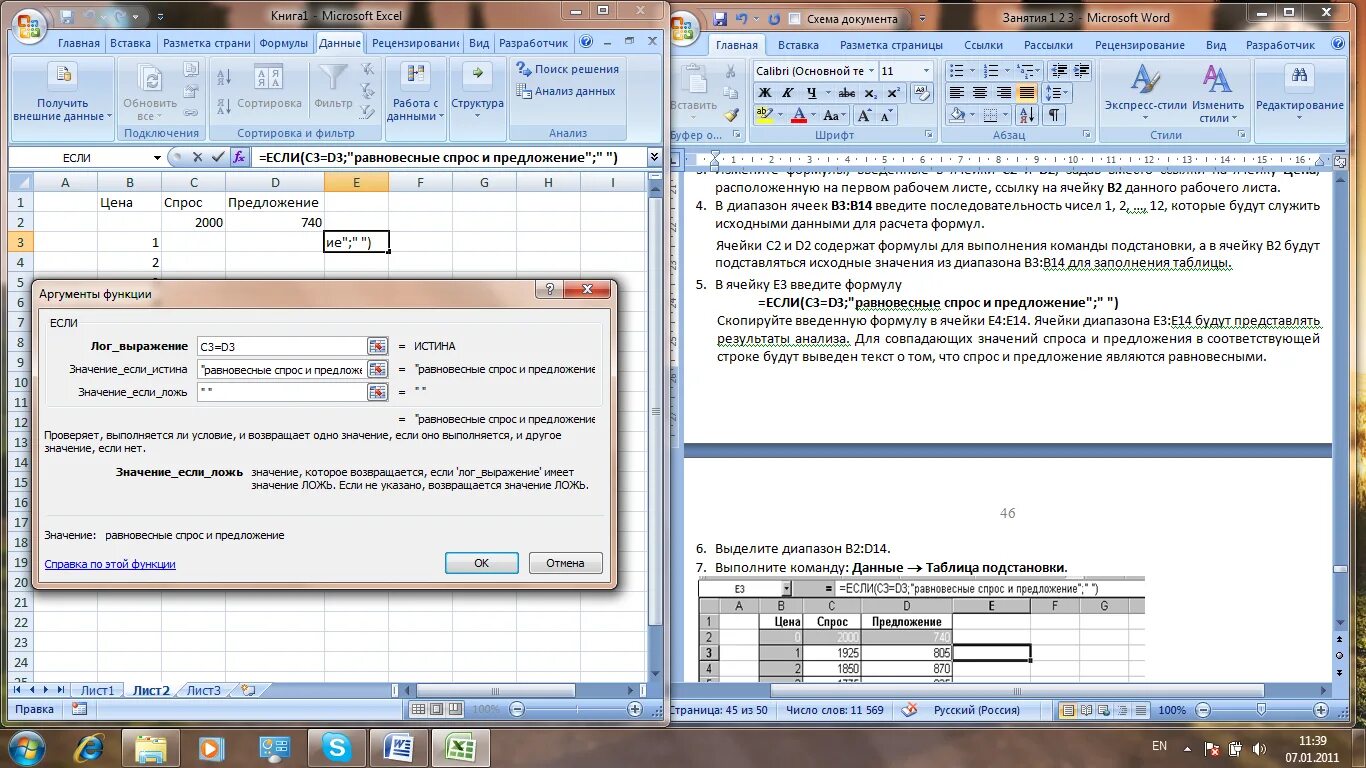
Task: Open Internet Explorer from the taskbar
Action: coord(89,747)
